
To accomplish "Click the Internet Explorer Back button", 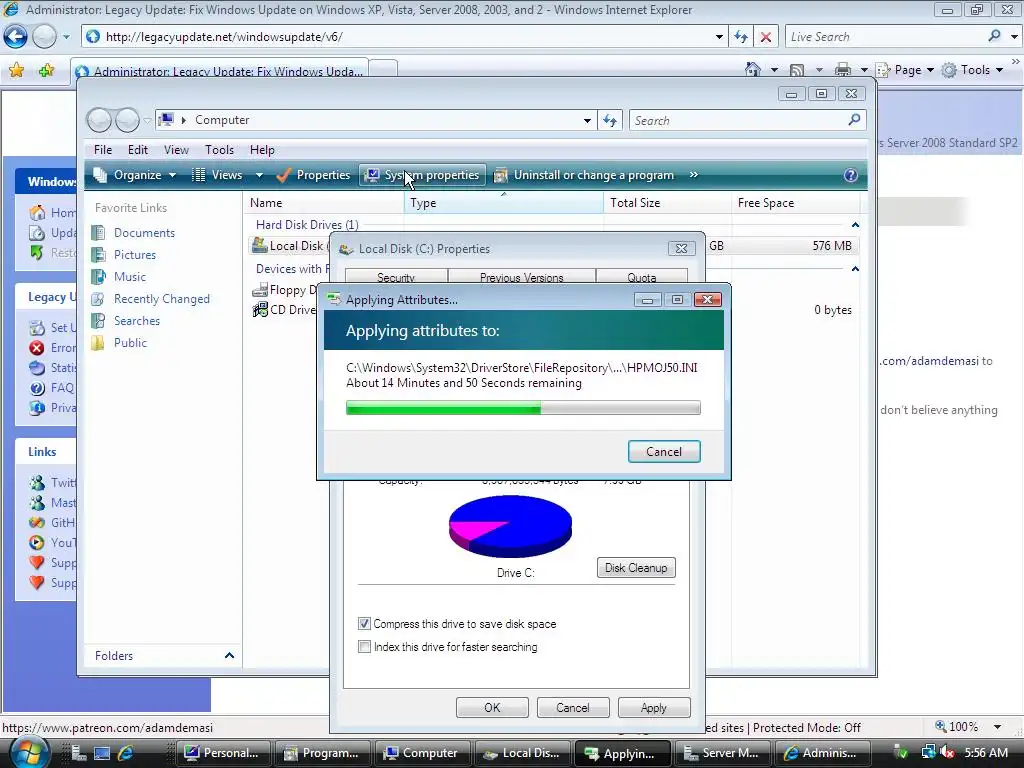I will pyautogui.click(x=16, y=37).
